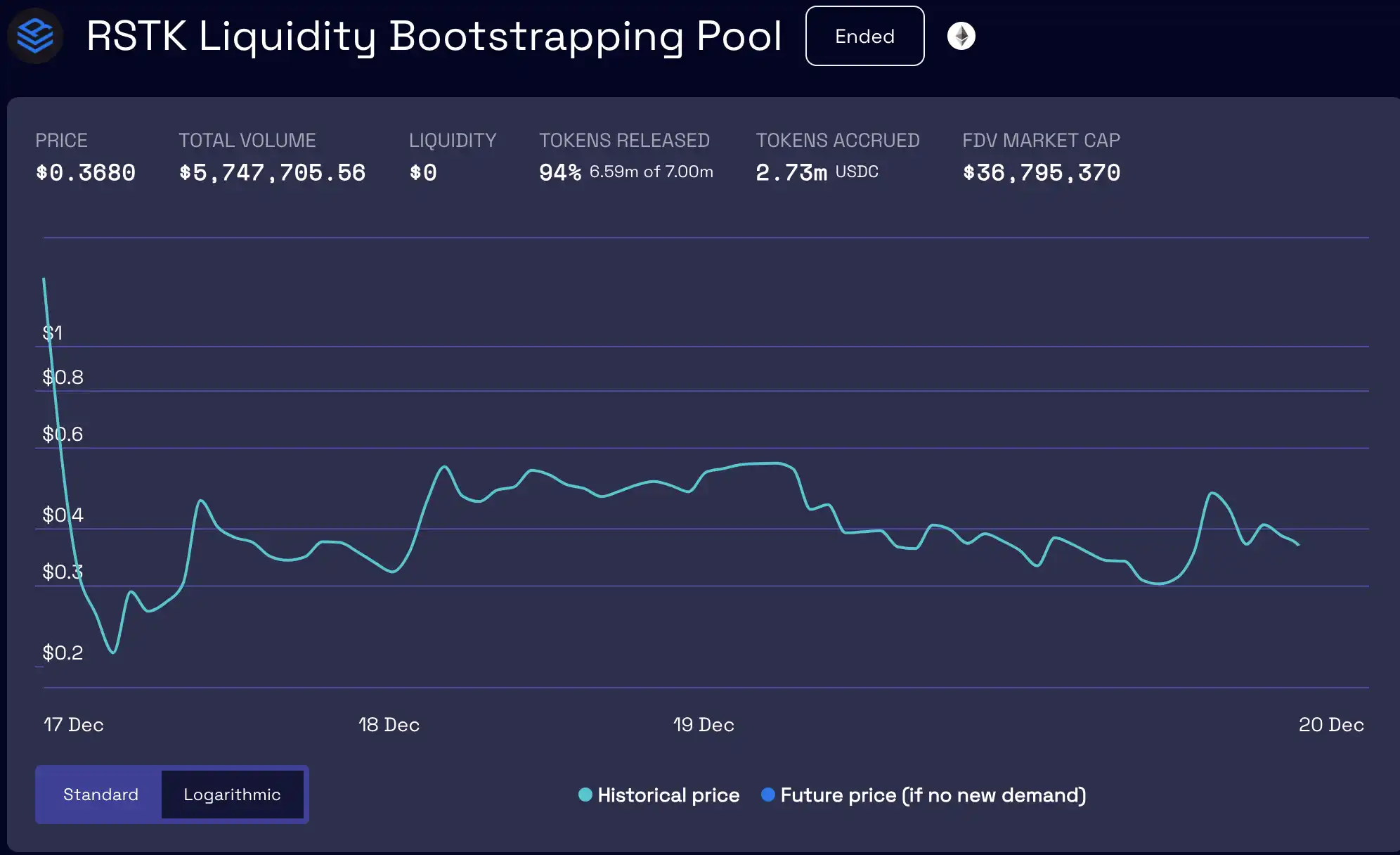Click the FDV MARKET CAP value
This screenshot has width=1400, height=855.
point(1041,172)
